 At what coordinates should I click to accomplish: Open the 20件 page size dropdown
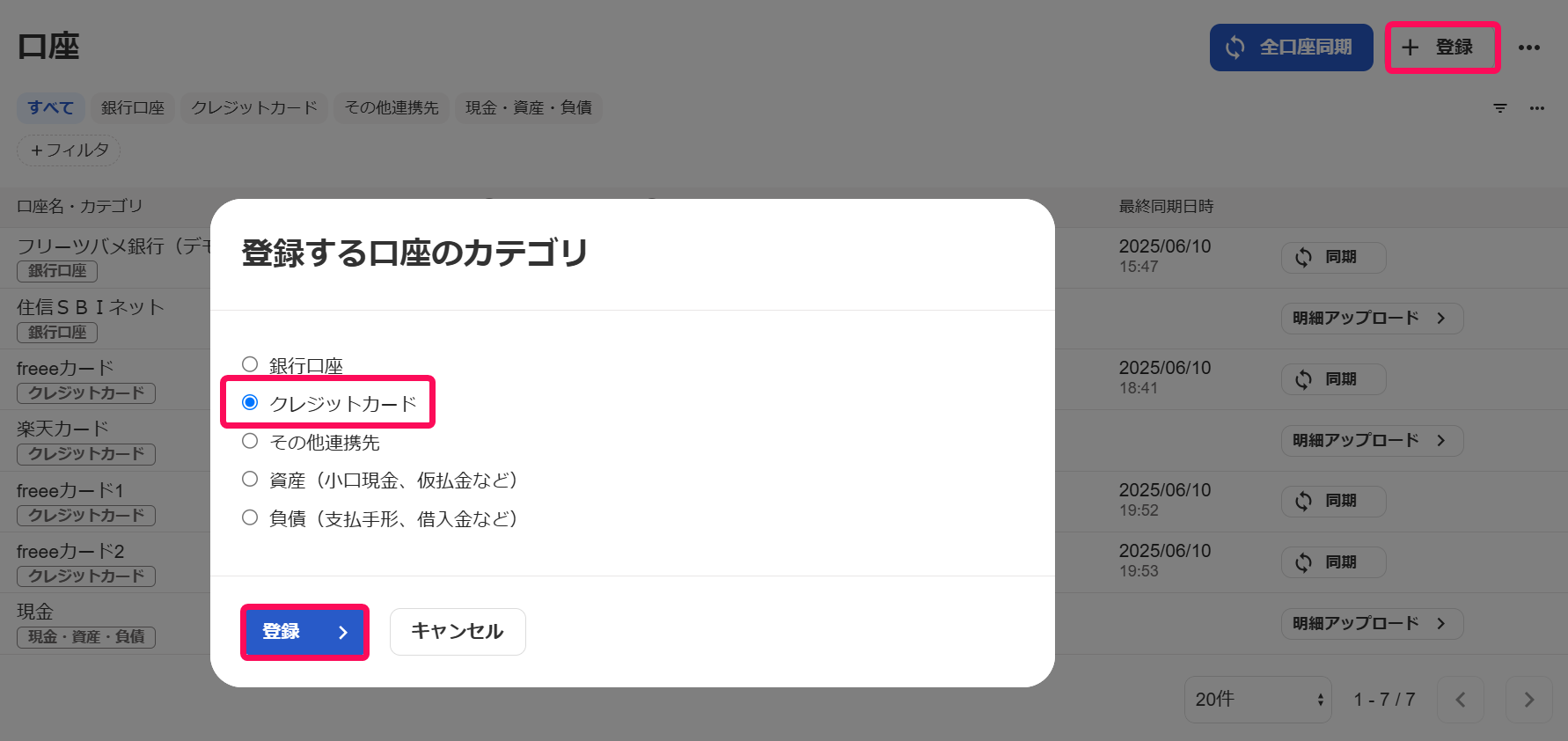1257,699
